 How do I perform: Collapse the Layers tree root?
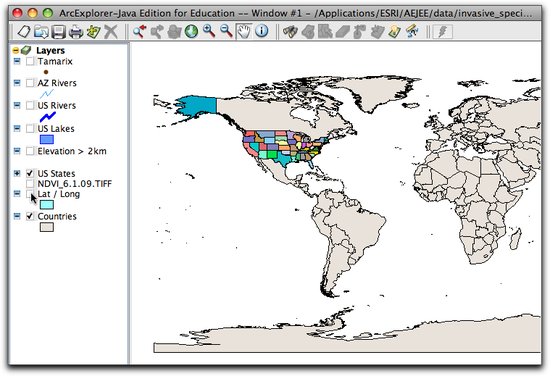(15, 51)
